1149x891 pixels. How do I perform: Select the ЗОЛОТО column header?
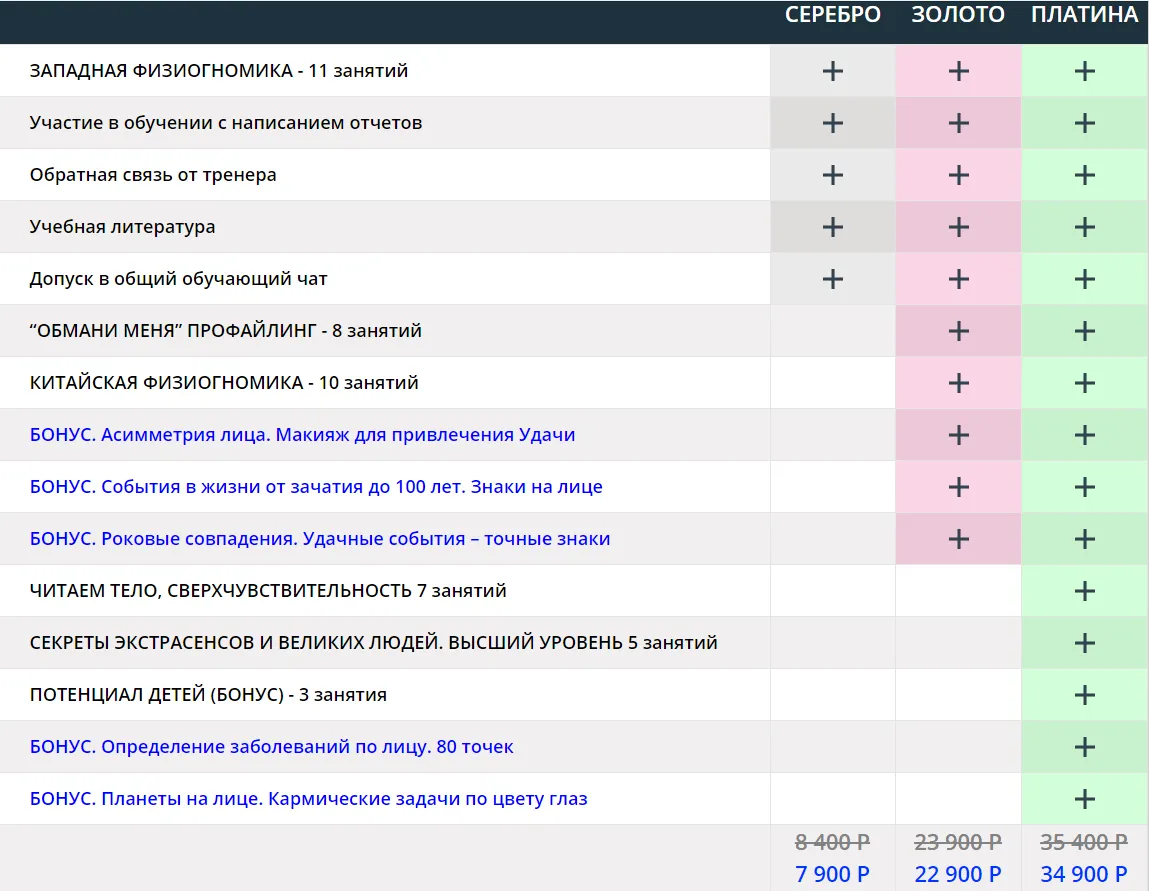coord(958,15)
